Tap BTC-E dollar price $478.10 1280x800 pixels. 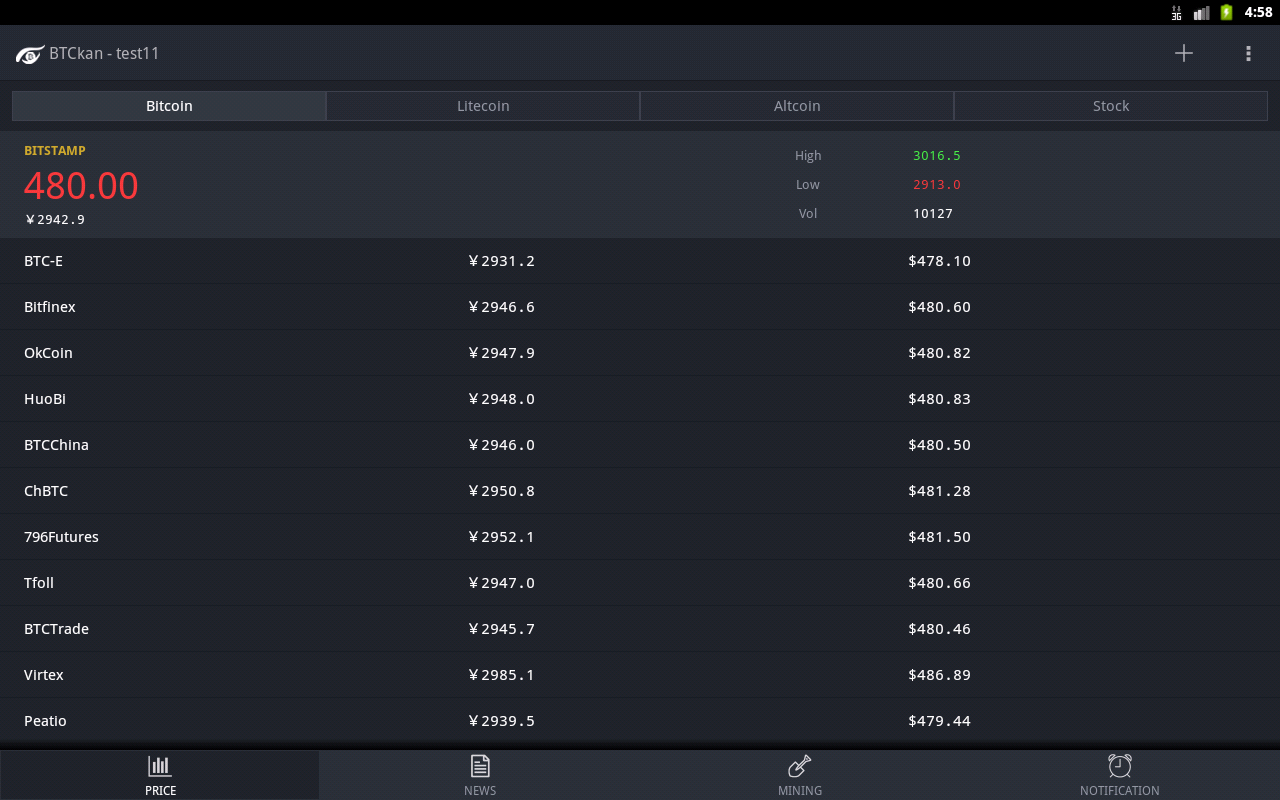click(x=940, y=261)
